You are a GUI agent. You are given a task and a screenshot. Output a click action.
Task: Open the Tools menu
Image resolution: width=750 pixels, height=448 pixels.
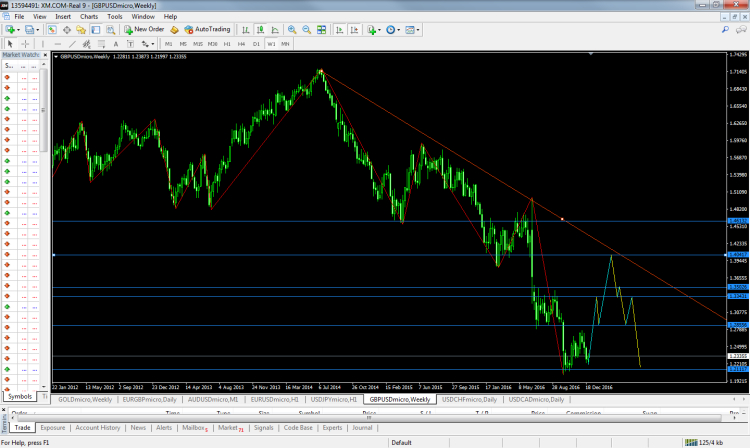115,16
